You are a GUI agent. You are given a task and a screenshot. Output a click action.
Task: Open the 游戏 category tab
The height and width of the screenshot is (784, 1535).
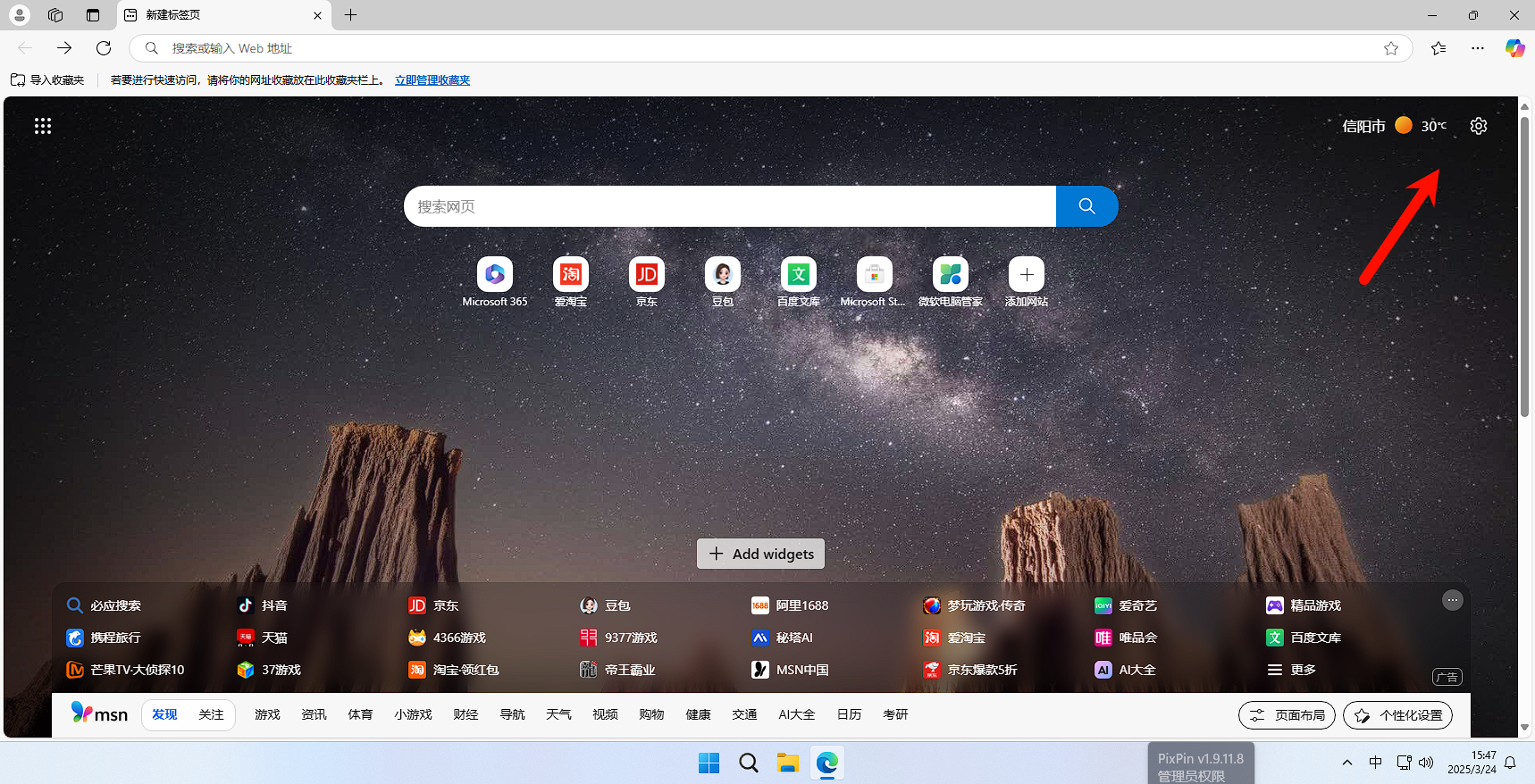click(267, 714)
